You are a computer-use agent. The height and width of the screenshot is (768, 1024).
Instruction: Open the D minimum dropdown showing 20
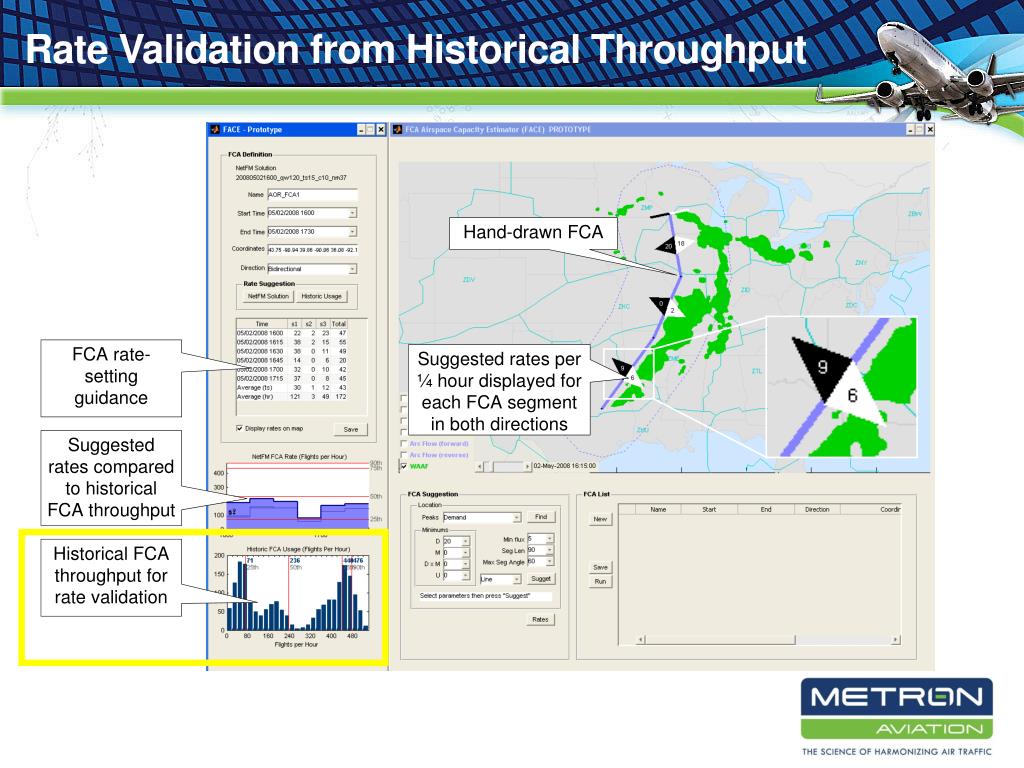point(466,541)
